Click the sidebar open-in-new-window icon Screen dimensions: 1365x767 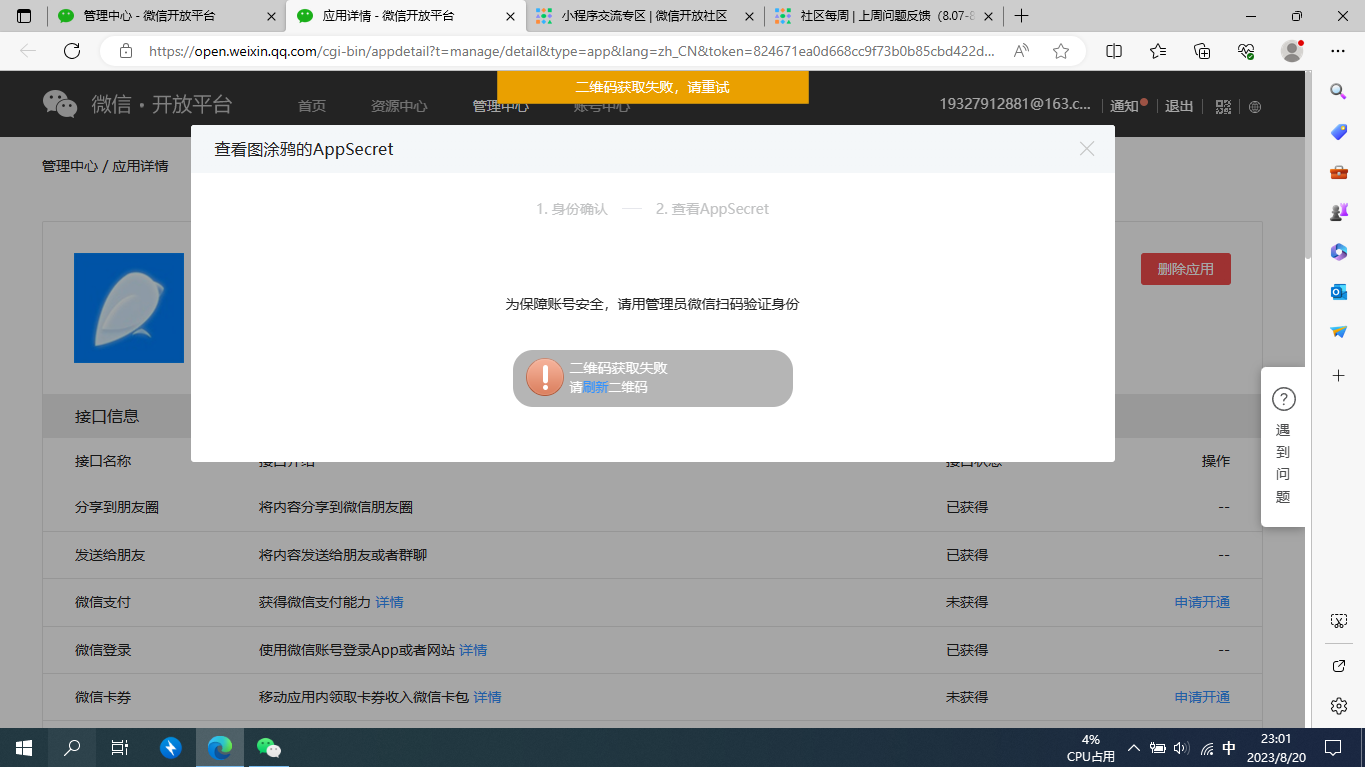(1339, 666)
